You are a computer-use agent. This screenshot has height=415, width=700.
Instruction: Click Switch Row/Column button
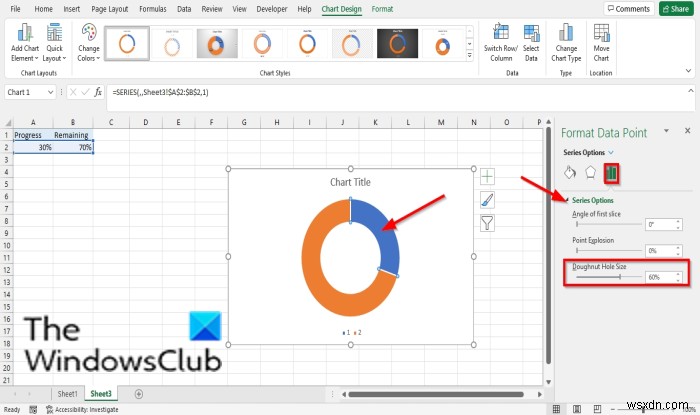(x=501, y=43)
